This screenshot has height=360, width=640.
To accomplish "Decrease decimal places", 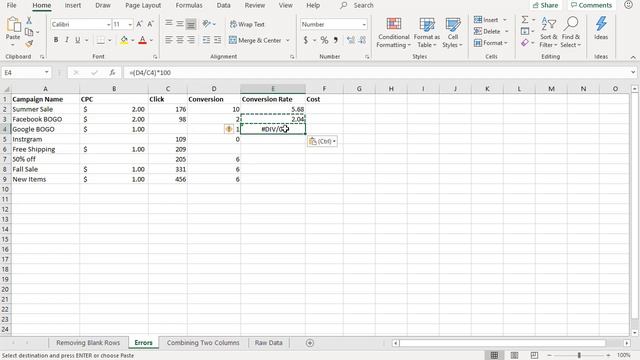I will point(362,40).
